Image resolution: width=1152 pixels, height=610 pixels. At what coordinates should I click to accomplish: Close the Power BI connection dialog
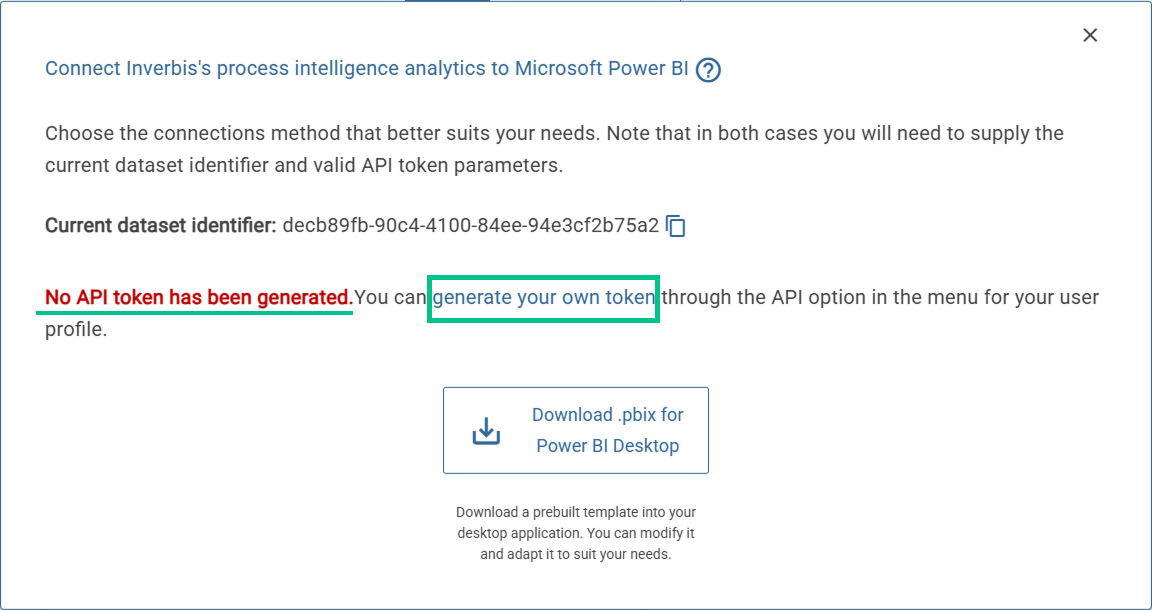point(1090,35)
